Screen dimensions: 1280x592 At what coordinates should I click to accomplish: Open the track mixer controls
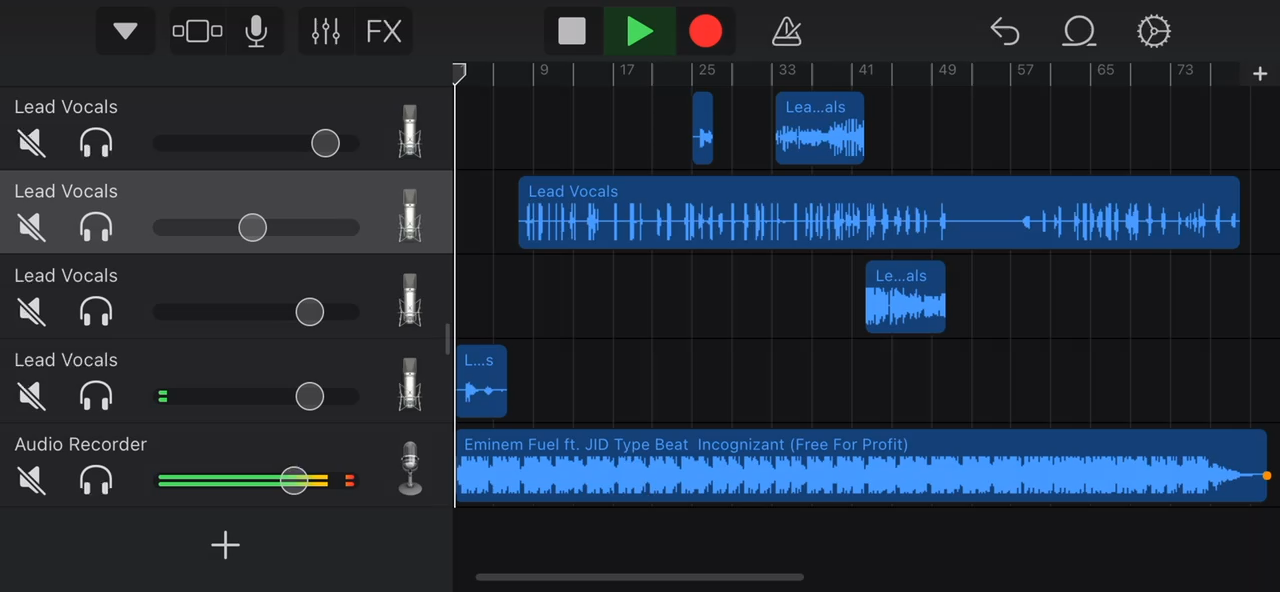[x=326, y=31]
